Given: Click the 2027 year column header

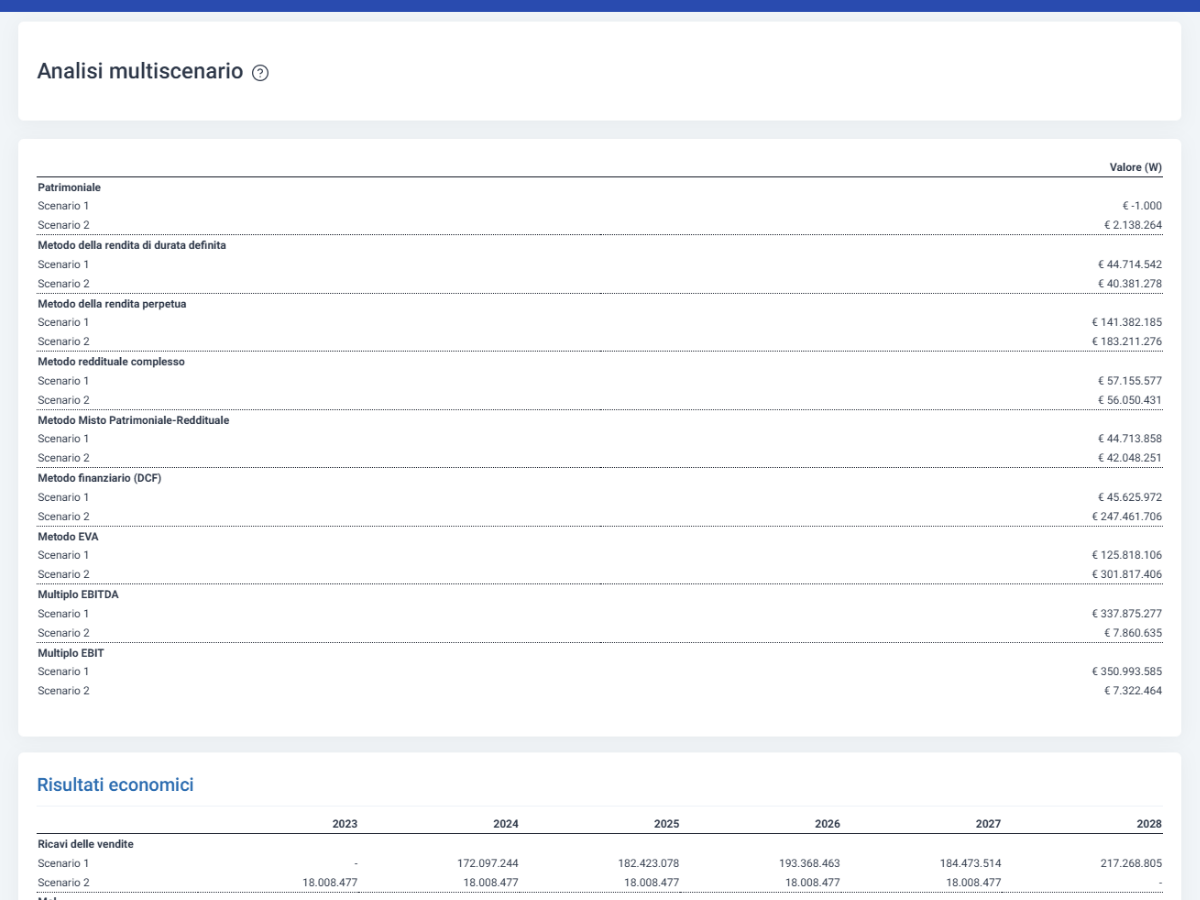Looking at the screenshot, I should pos(988,824).
